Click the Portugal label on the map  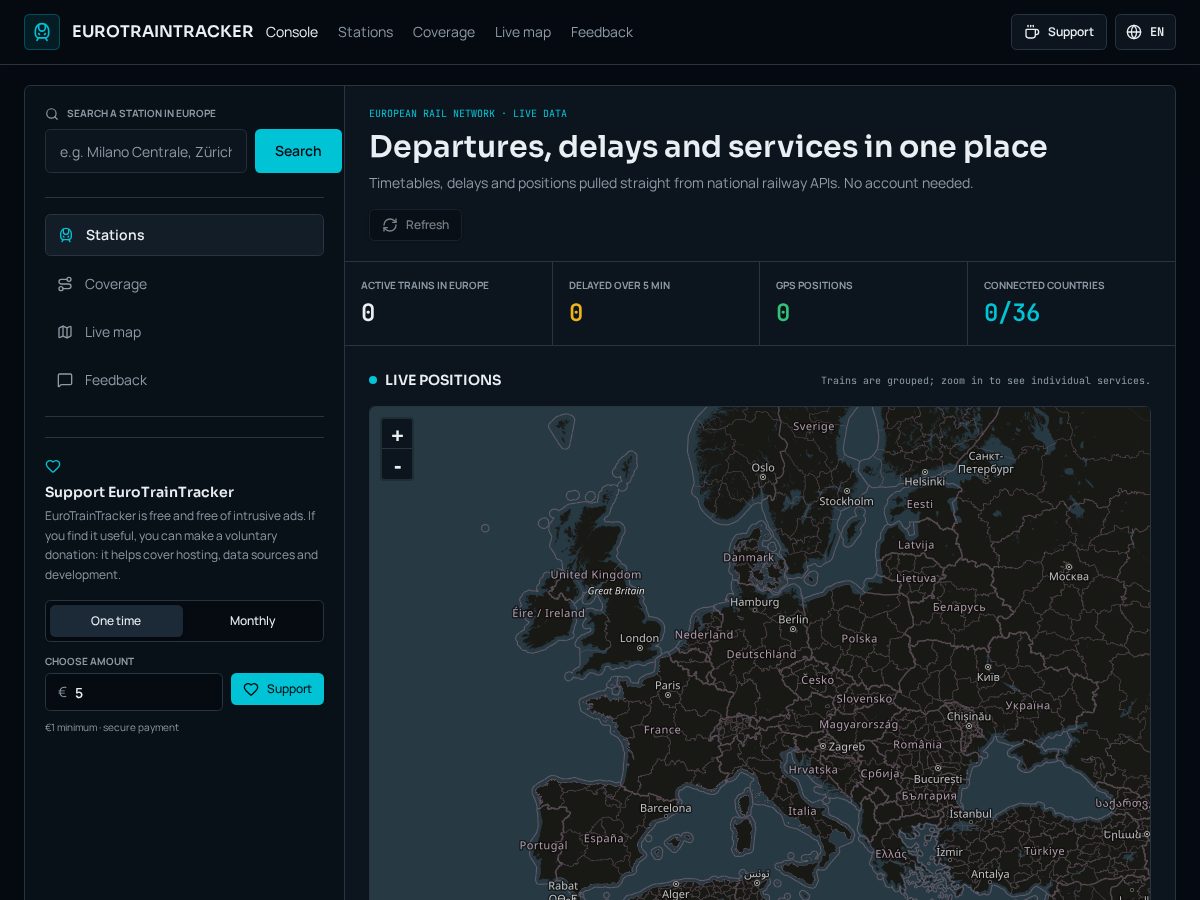[x=543, y=845]
